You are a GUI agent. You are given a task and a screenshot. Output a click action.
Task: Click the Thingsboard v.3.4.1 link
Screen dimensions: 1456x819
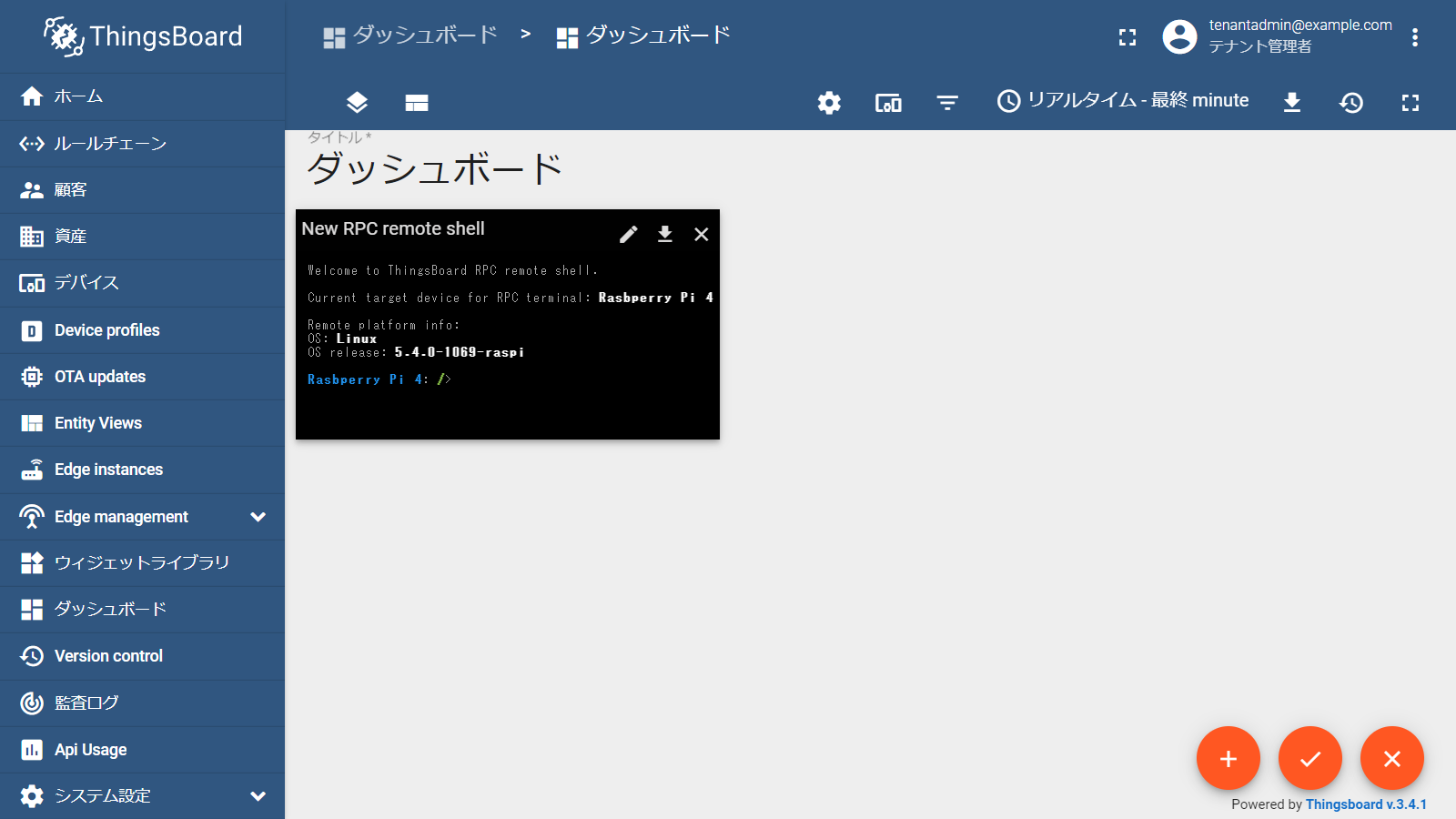(x=1366, y=804)
